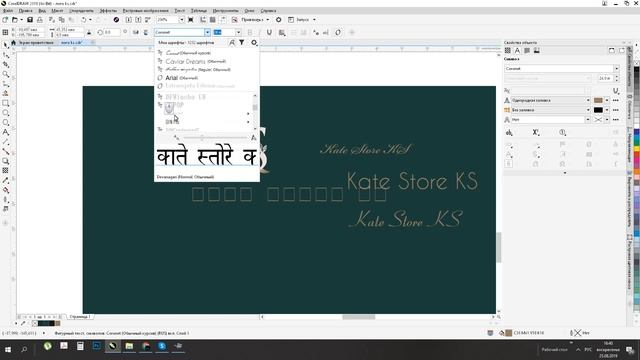Select the Shape tool in the toolbox
The image size is (640, 360).
5,55
